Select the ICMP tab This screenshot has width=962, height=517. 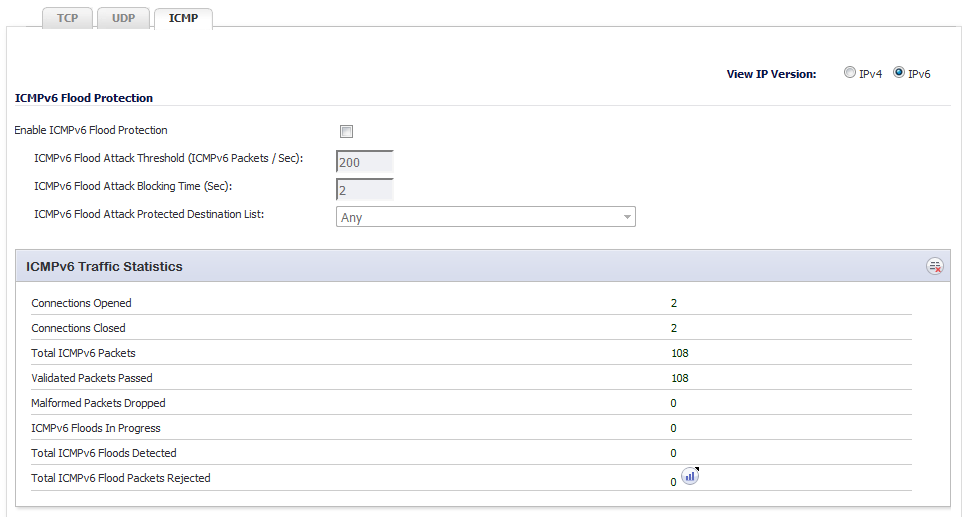click(x=183, y=18)
